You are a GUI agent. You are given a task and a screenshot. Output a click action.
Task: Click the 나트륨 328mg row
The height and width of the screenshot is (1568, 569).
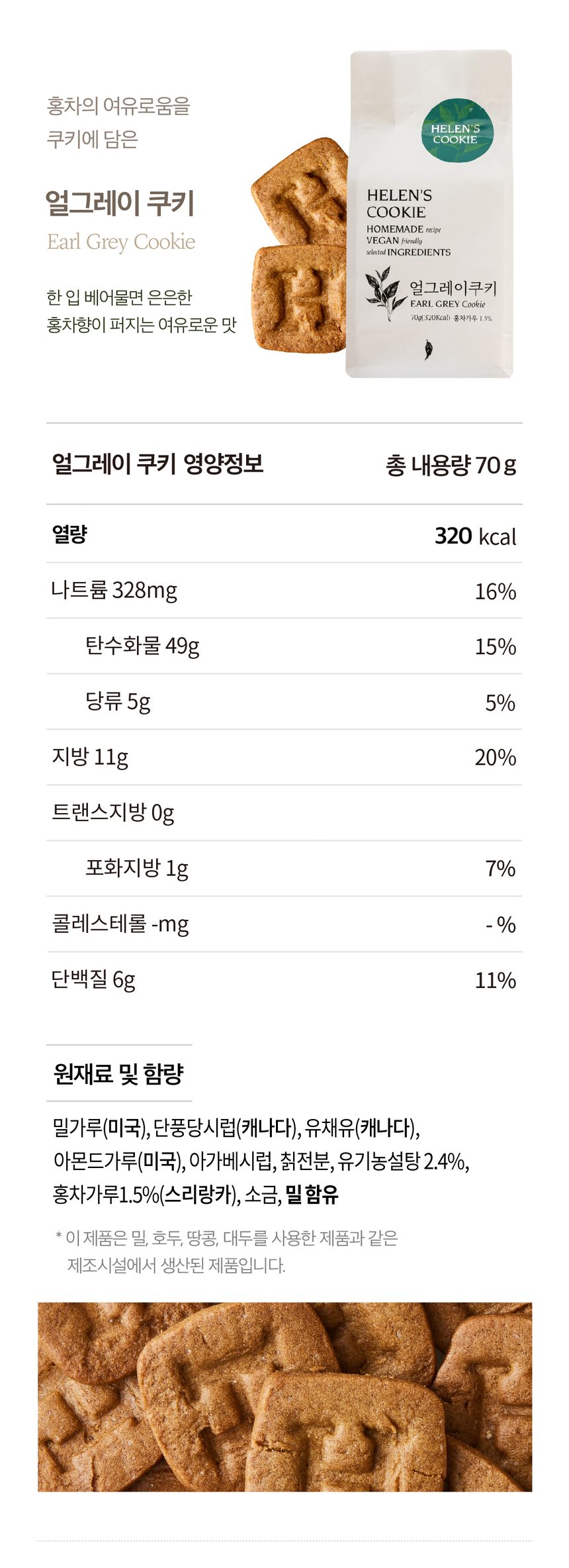tap(284, 590)
